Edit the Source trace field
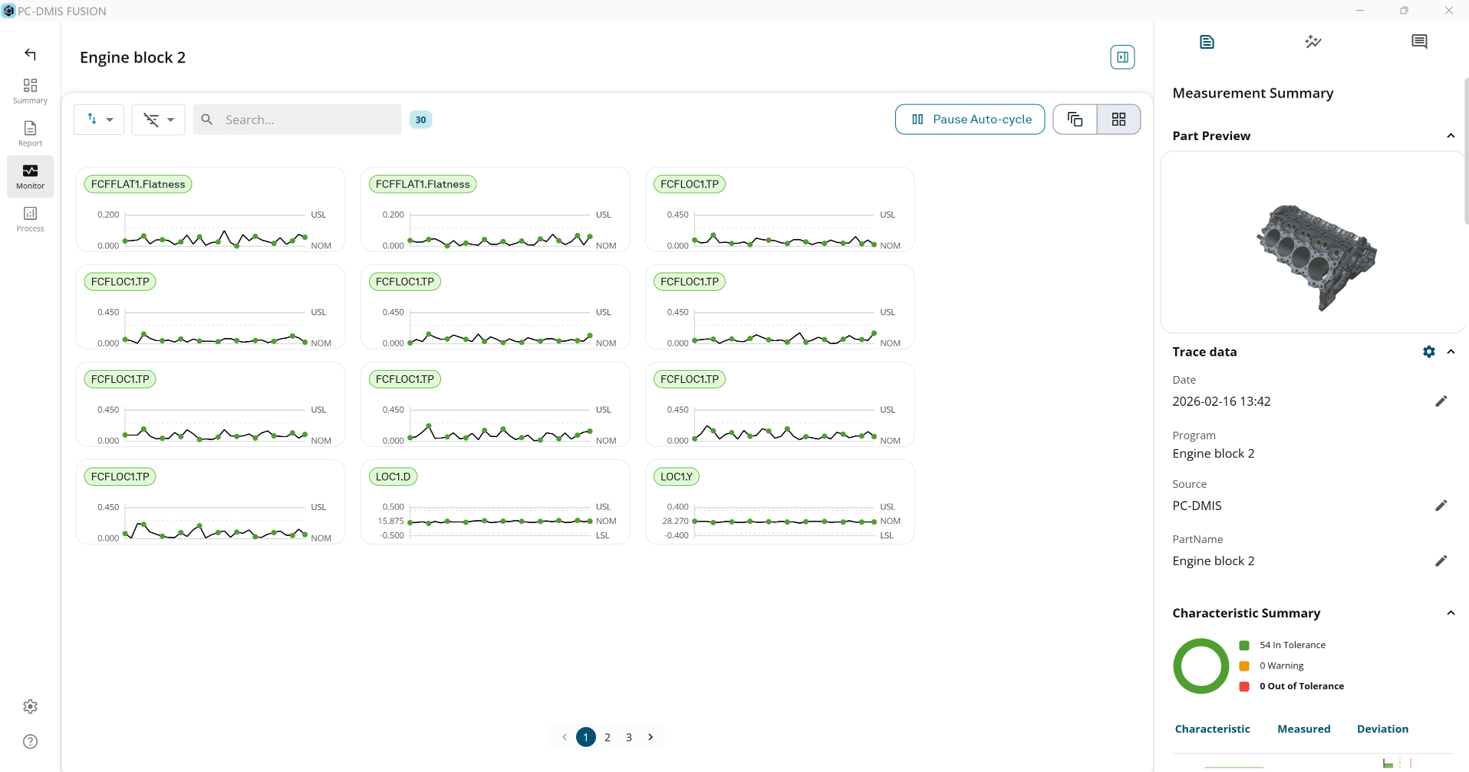 pos(1441,506)
